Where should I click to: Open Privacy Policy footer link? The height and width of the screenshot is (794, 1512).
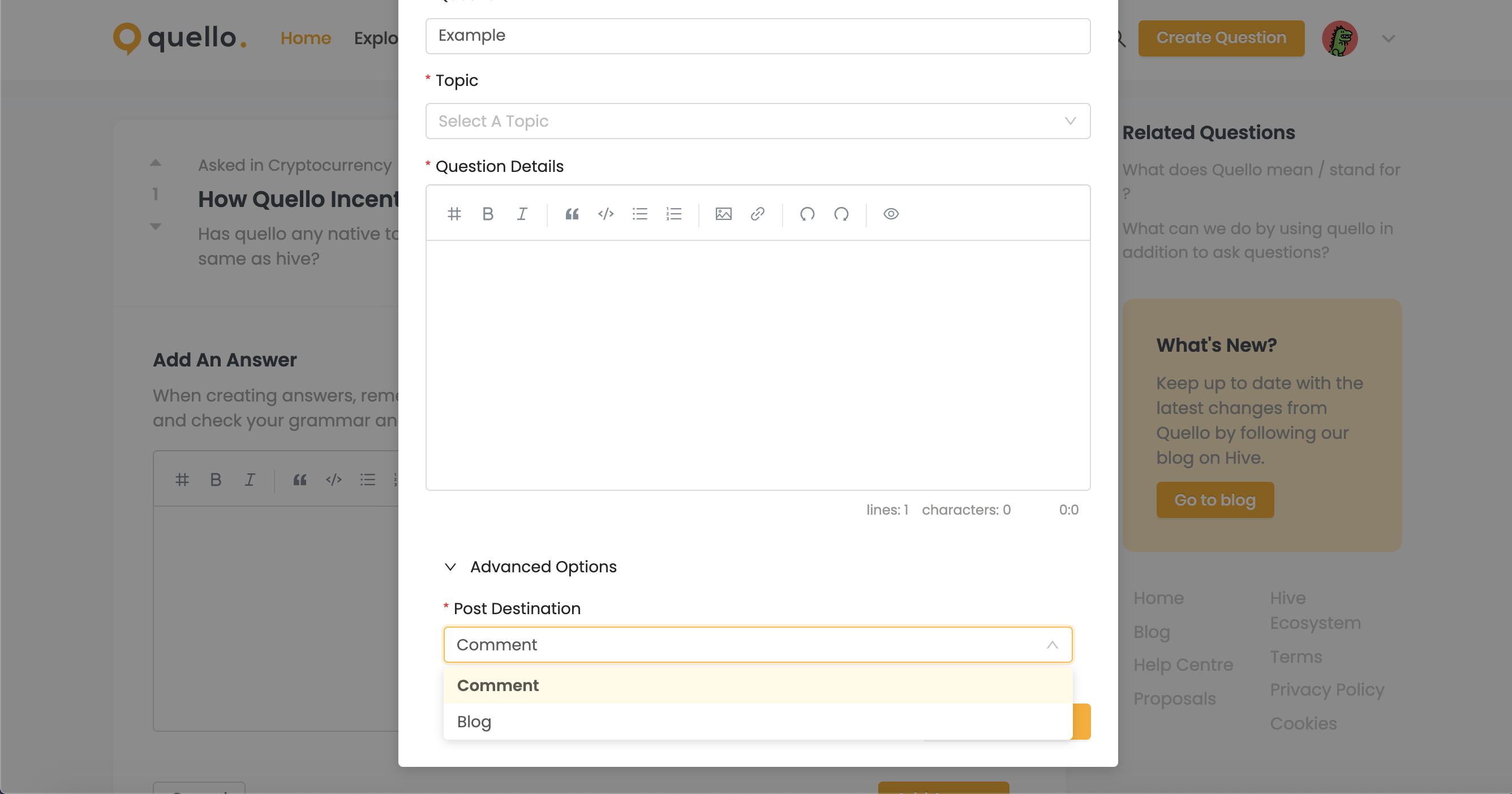1326,689
